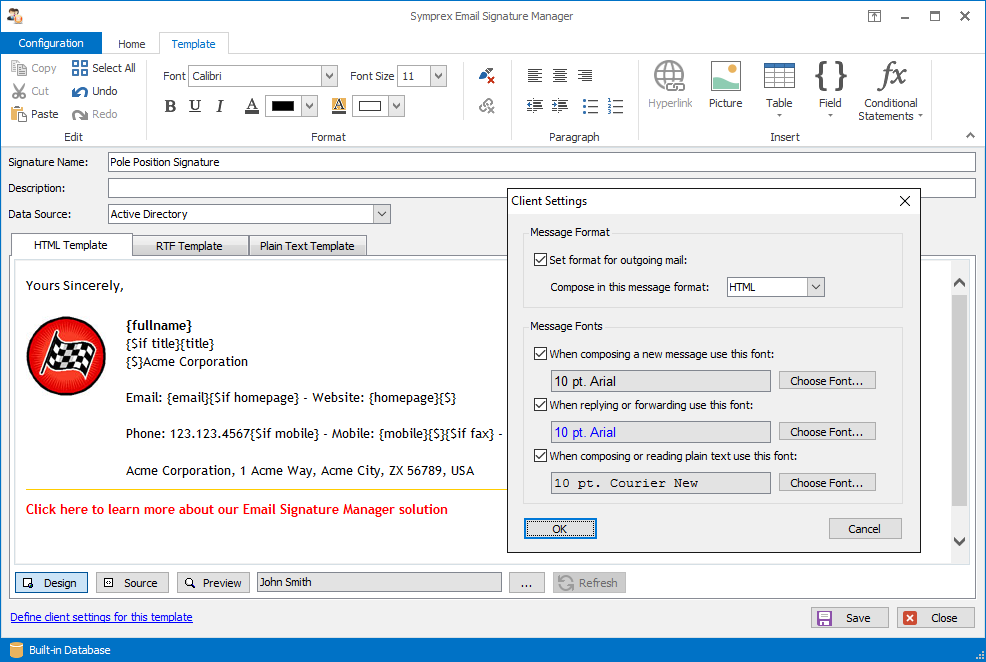Viewport: 986px width, 662px height.
Task: Apply Underline formatting
Action: (195, 106)
